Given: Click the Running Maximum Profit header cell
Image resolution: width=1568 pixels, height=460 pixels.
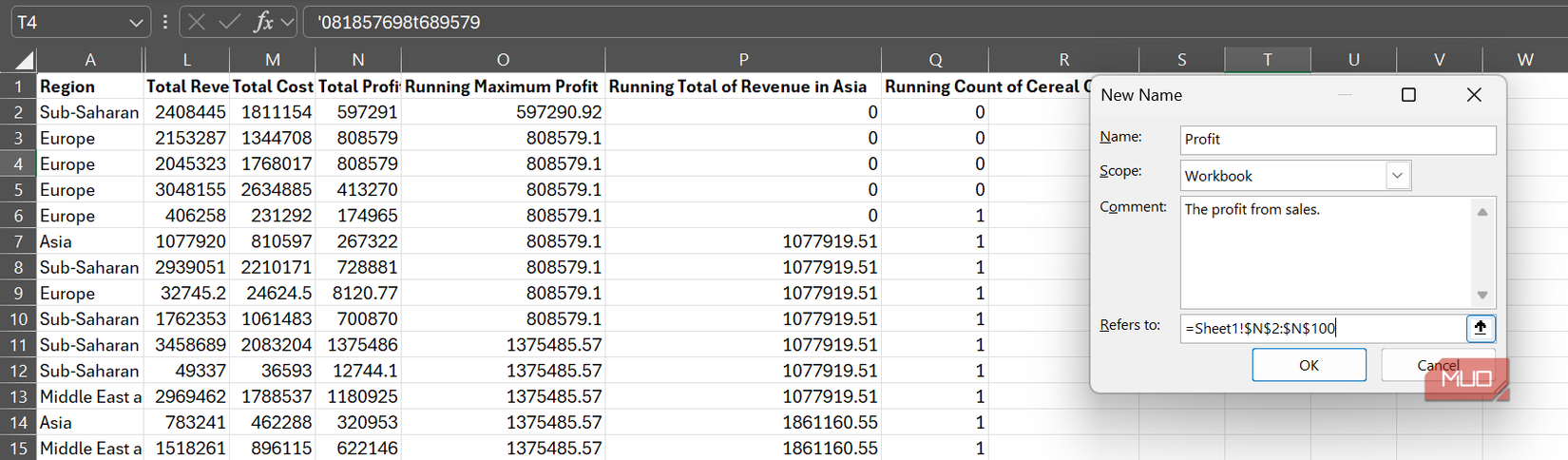Looking at the screenshot, I should tap(504, 86).
